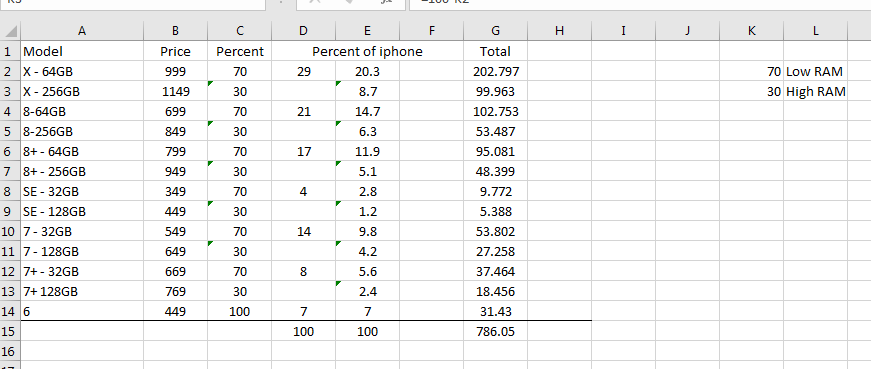The width and height of the screenshot is (871, 369).
Task: Select cell 'SE - 128GB'
Action: tap(82, 212)
